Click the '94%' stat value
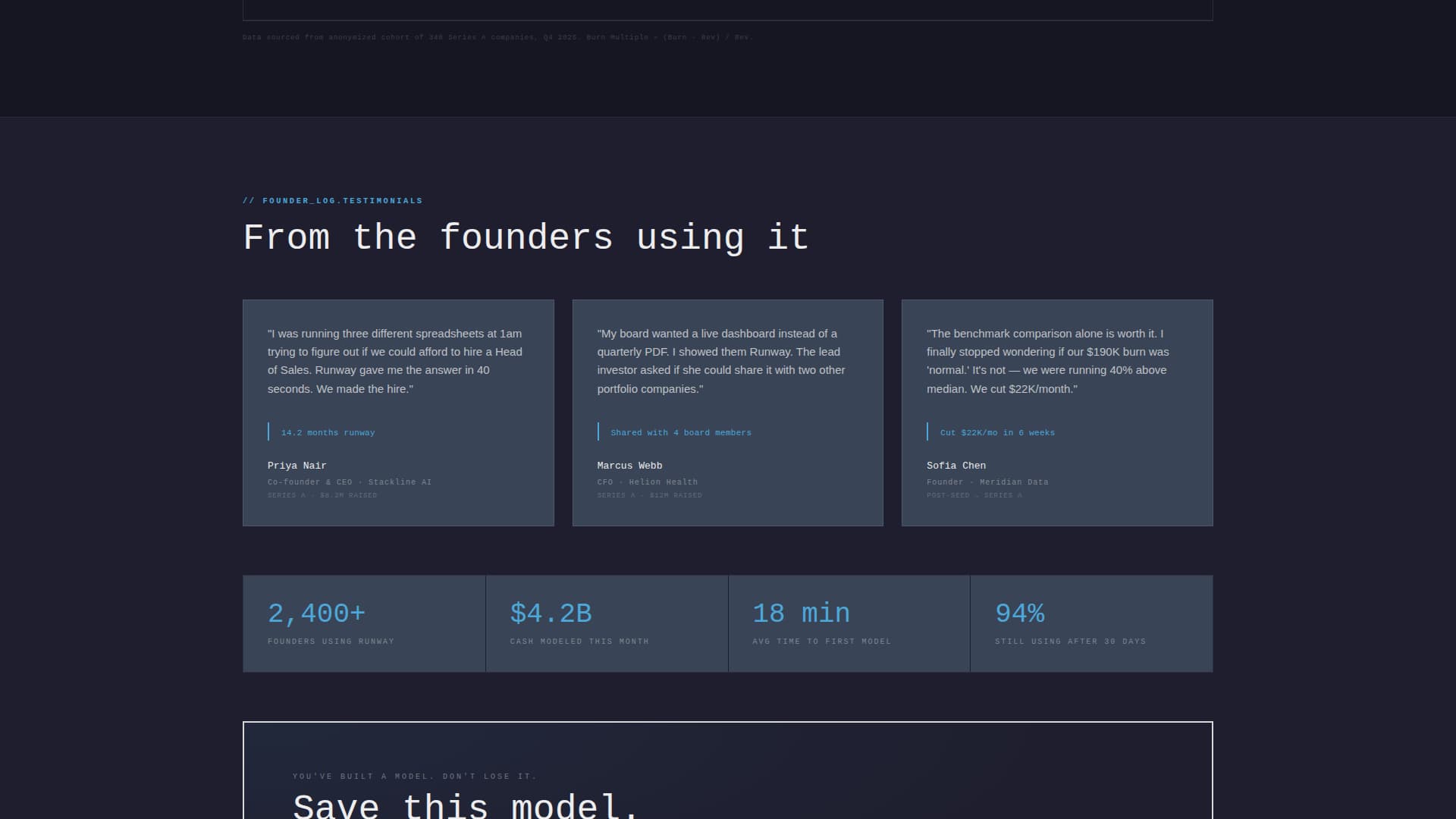The width and height of the screenshot is (1456, 819). click(1020, 613)
